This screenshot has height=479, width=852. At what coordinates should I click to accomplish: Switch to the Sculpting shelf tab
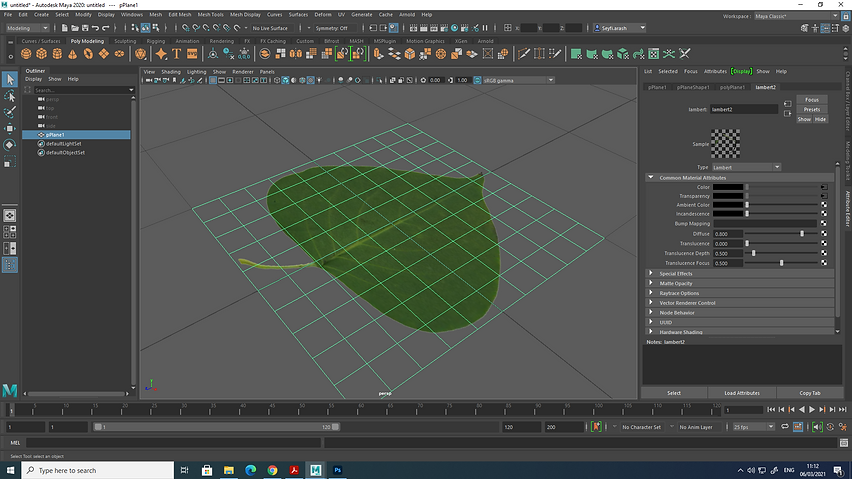125,41
